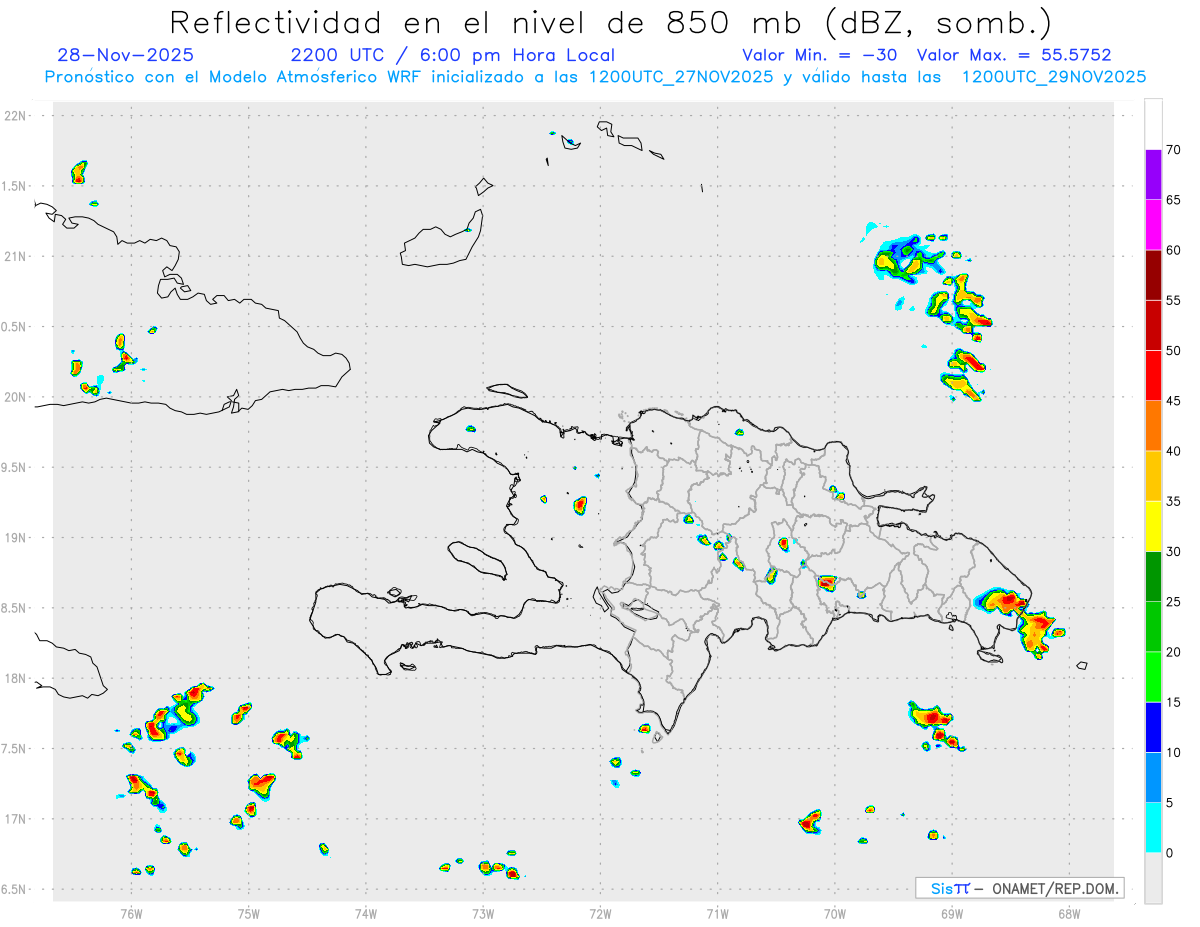Select the bright green 15-20 dBZ swatch
This screenshot has width=1200, height=927.
[1153, 677]
